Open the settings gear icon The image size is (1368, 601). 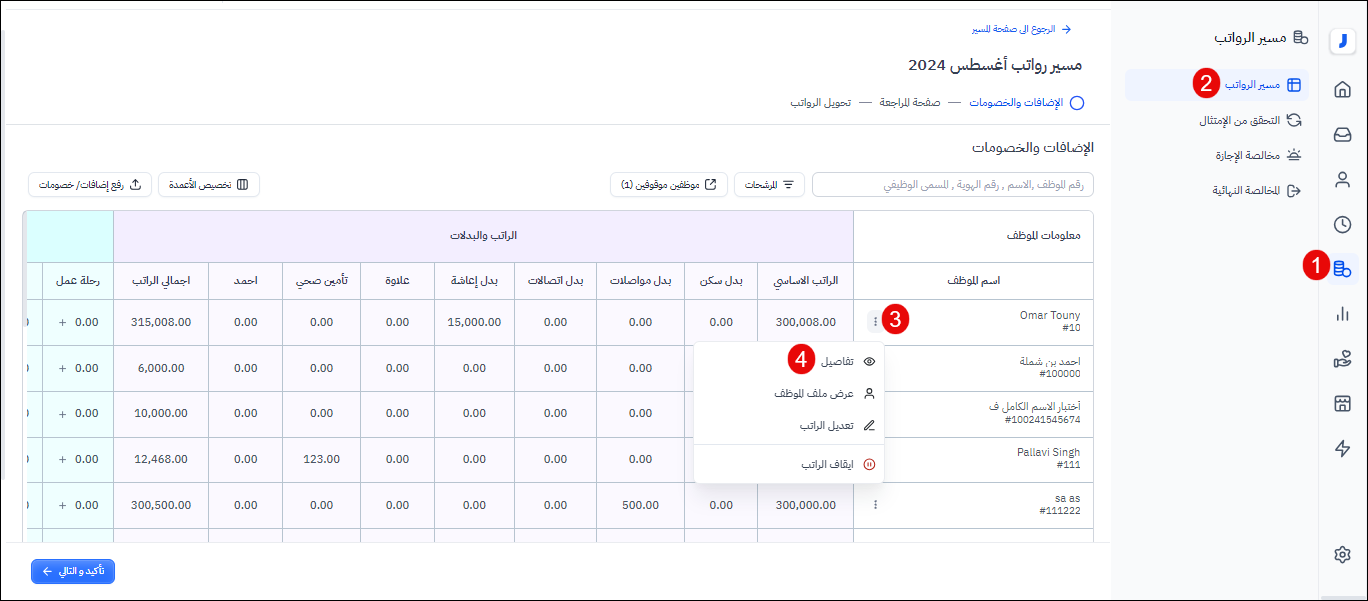coord(1342,555)
